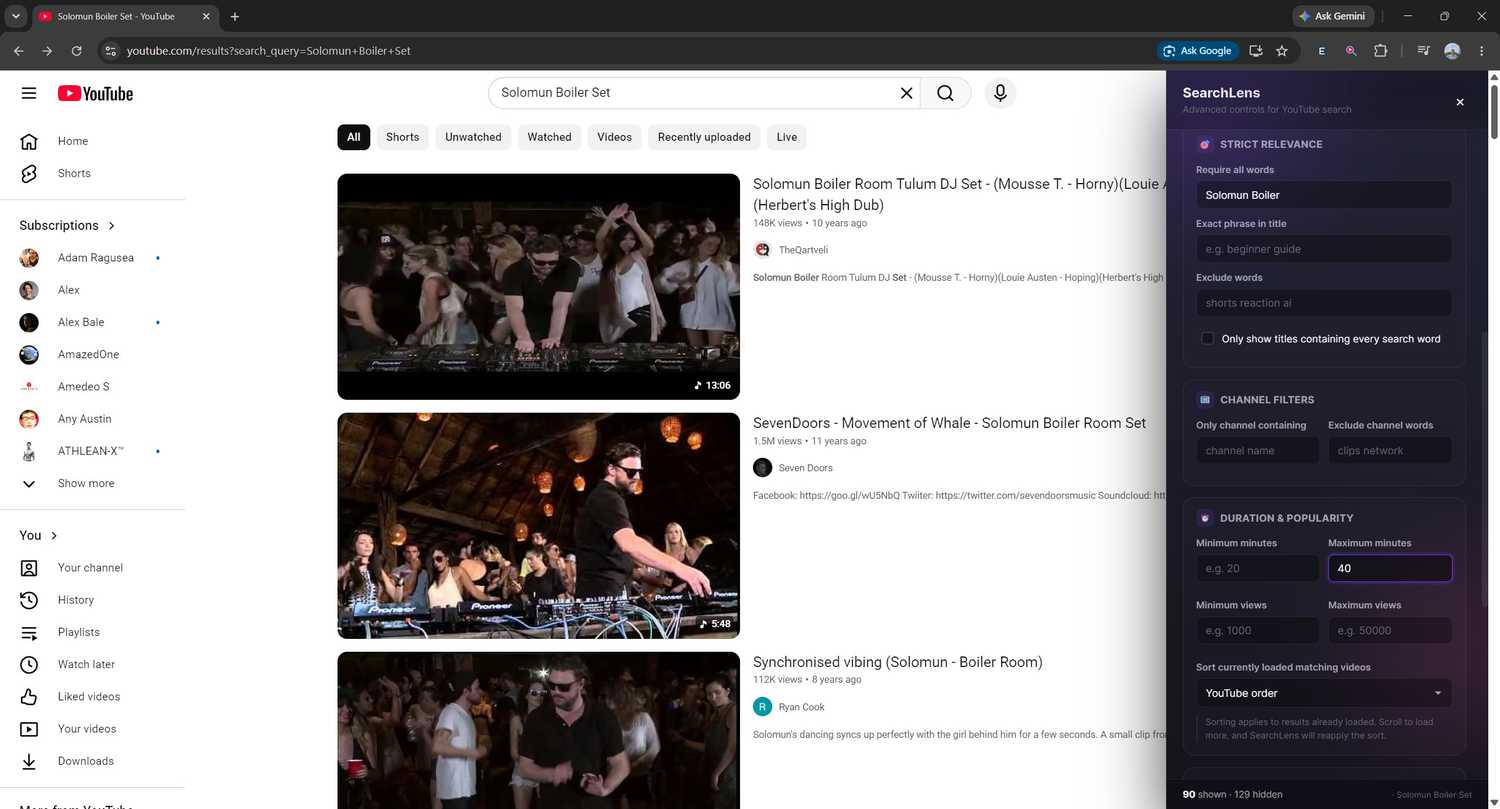This screenshot has width=1500, height=809.
Task: Clear the search box with the X icon
Action: (906, 93)
